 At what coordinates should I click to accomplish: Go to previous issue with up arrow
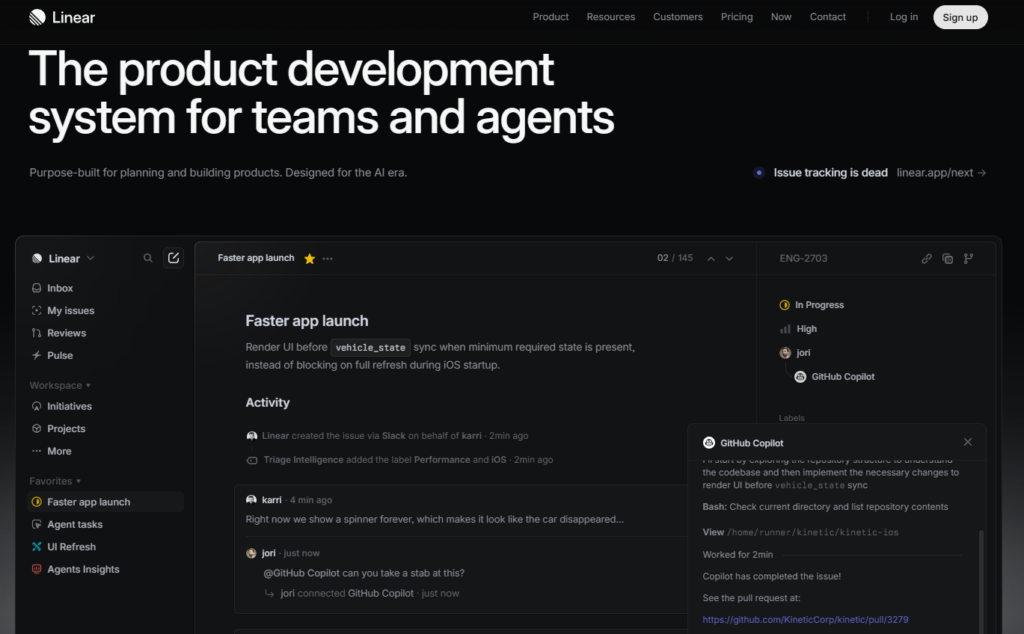711,259
